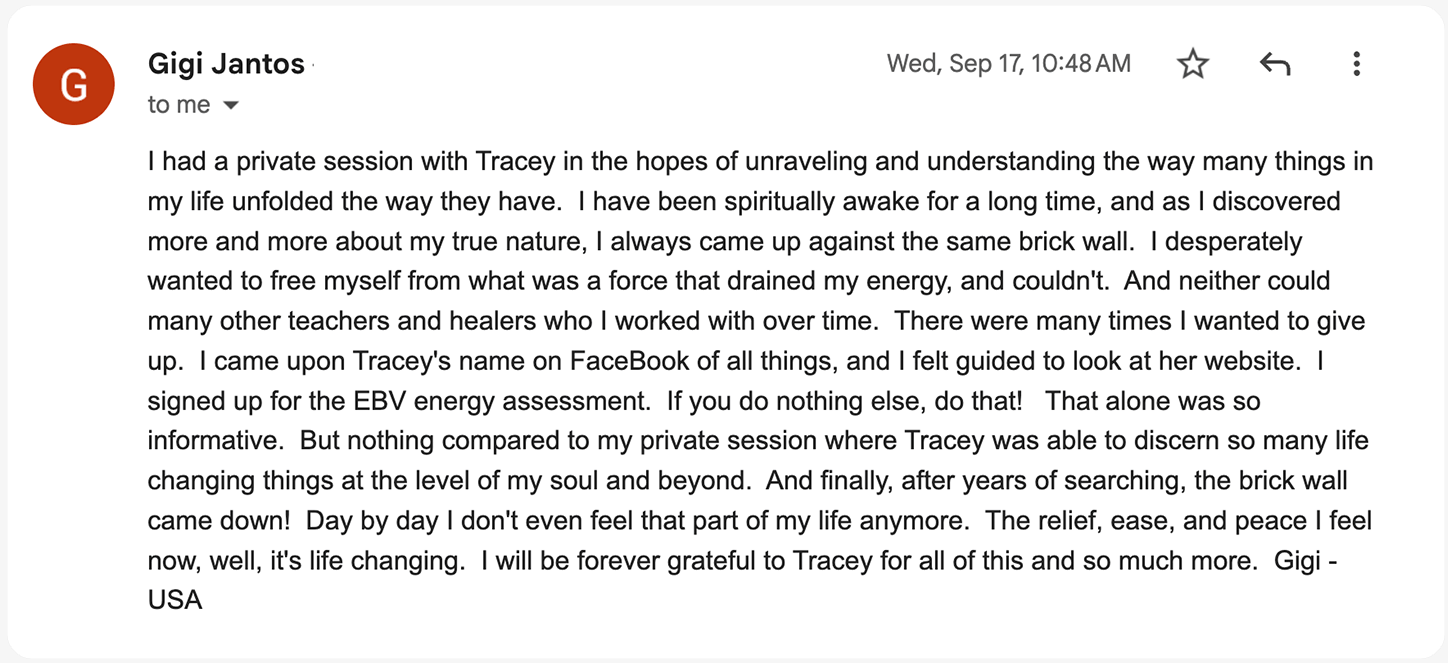Click the "Gigi -" signature at message end
The width and height of the screenshot is (1448, 663).
click(x=1306, y=561)
